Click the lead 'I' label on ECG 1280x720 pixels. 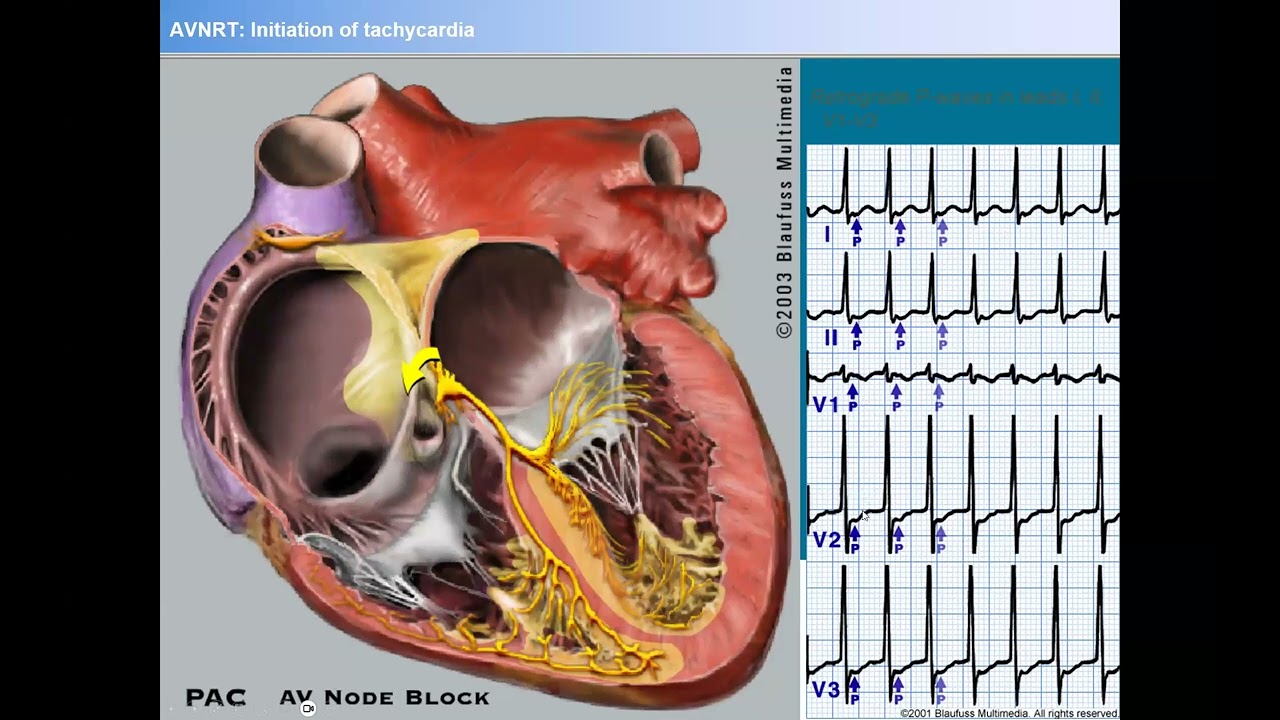point(827,235)
